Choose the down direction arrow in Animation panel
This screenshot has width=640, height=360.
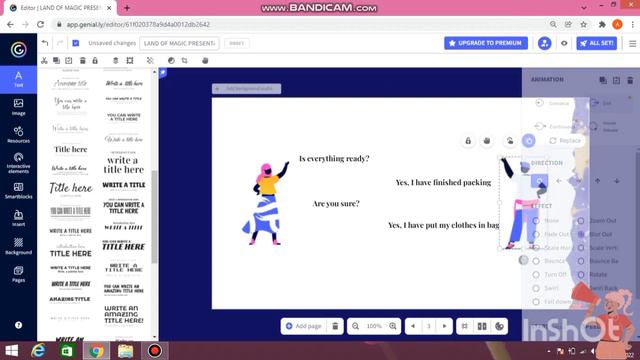click(617, 181)
